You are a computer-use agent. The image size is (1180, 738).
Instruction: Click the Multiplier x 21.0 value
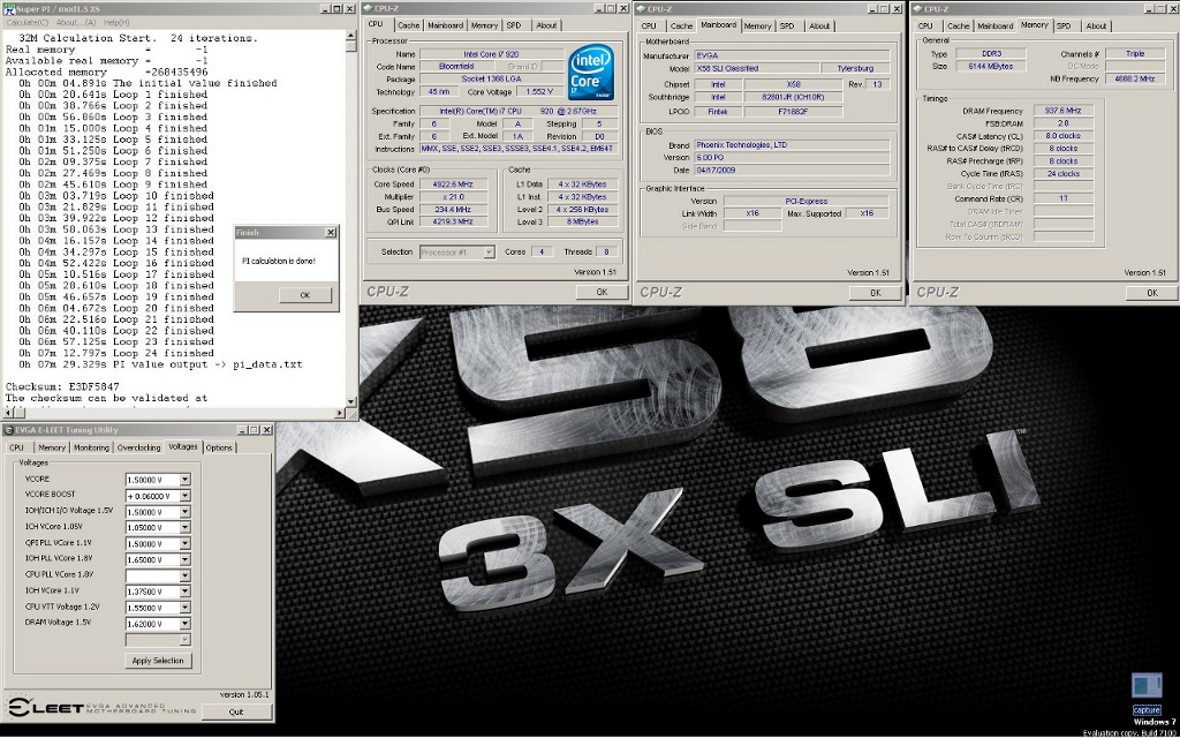452,197
